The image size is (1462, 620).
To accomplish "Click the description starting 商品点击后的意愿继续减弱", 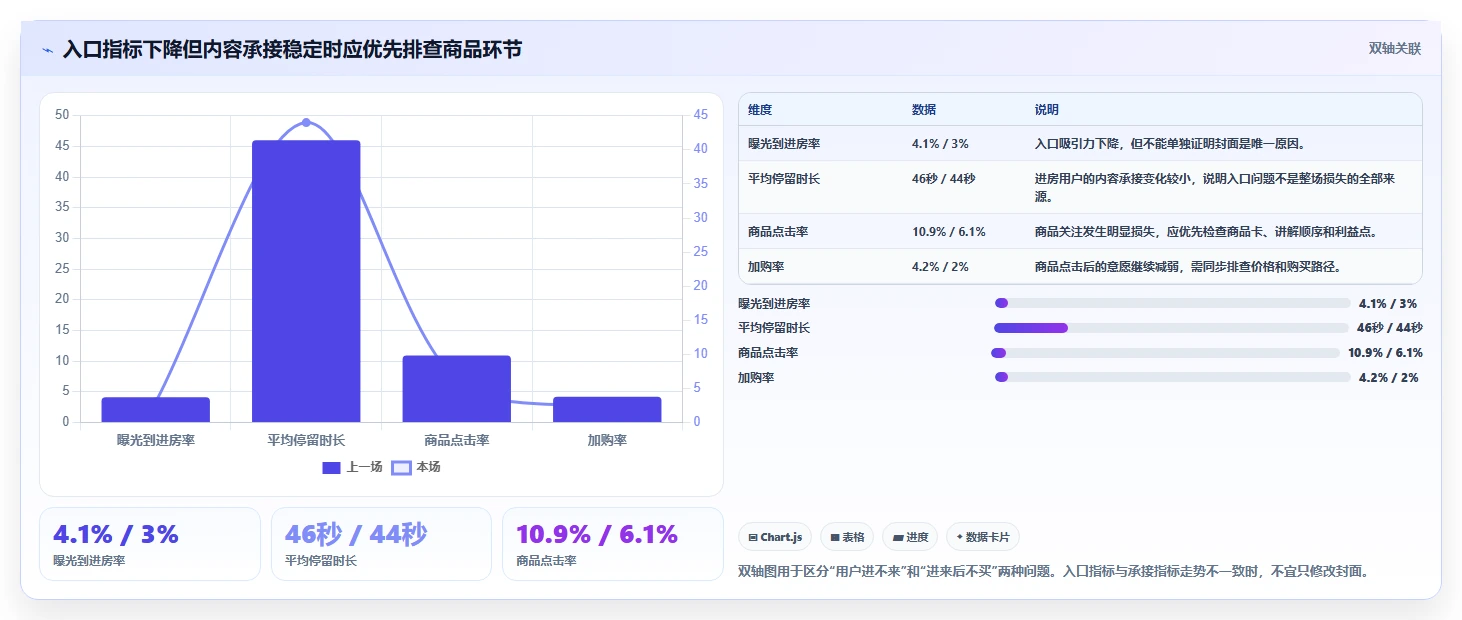I will click(1187, 267).
